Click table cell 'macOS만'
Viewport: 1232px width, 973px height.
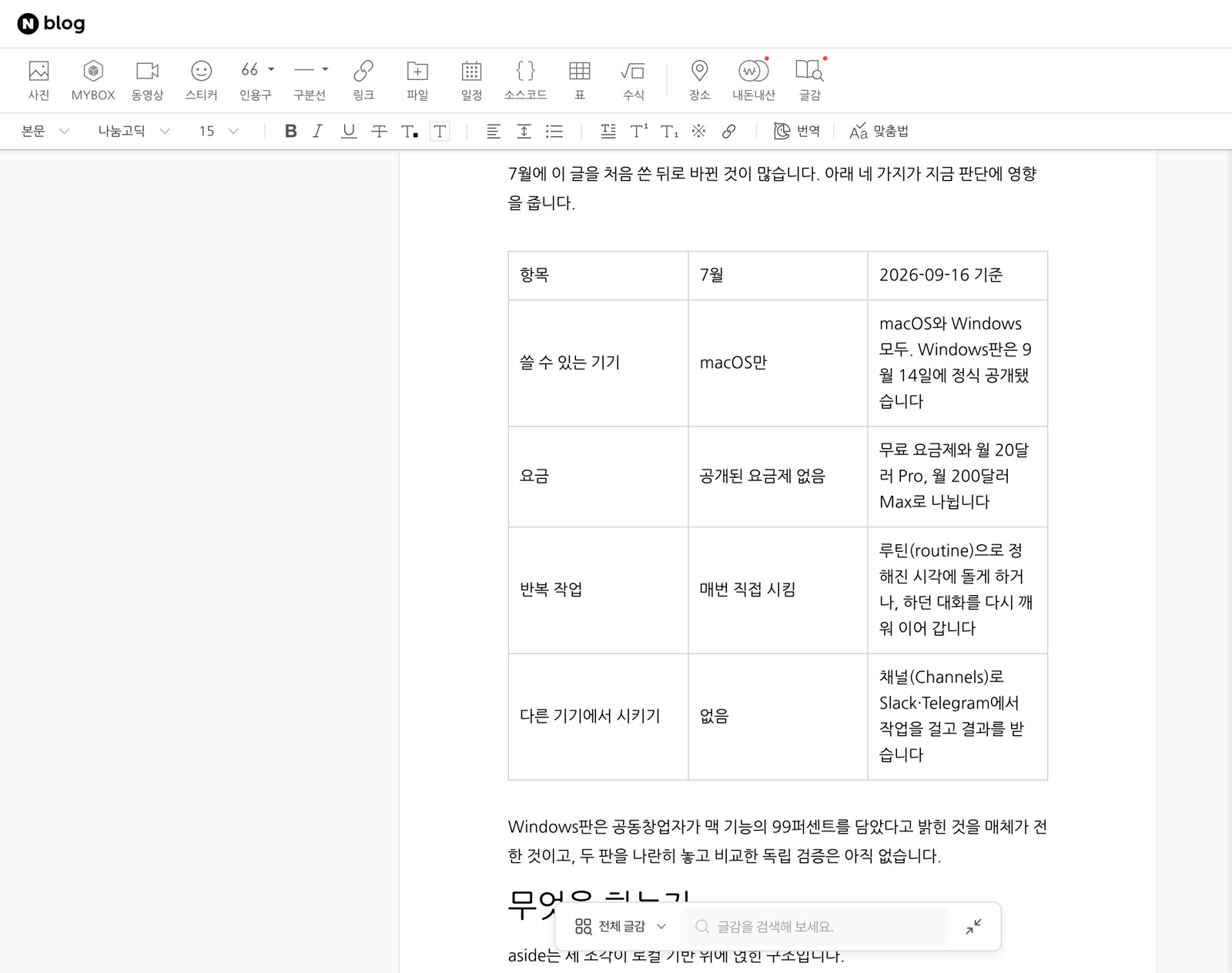click(778, 363)
